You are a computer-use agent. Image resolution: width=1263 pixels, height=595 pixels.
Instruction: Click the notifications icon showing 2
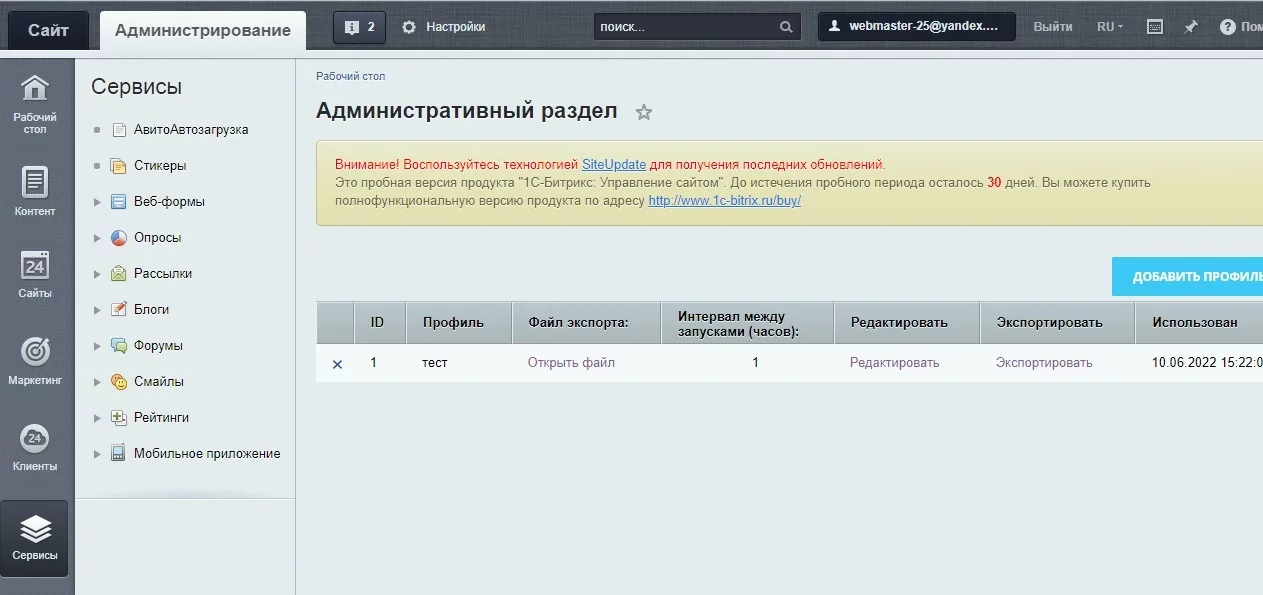(x=359, y=27)
